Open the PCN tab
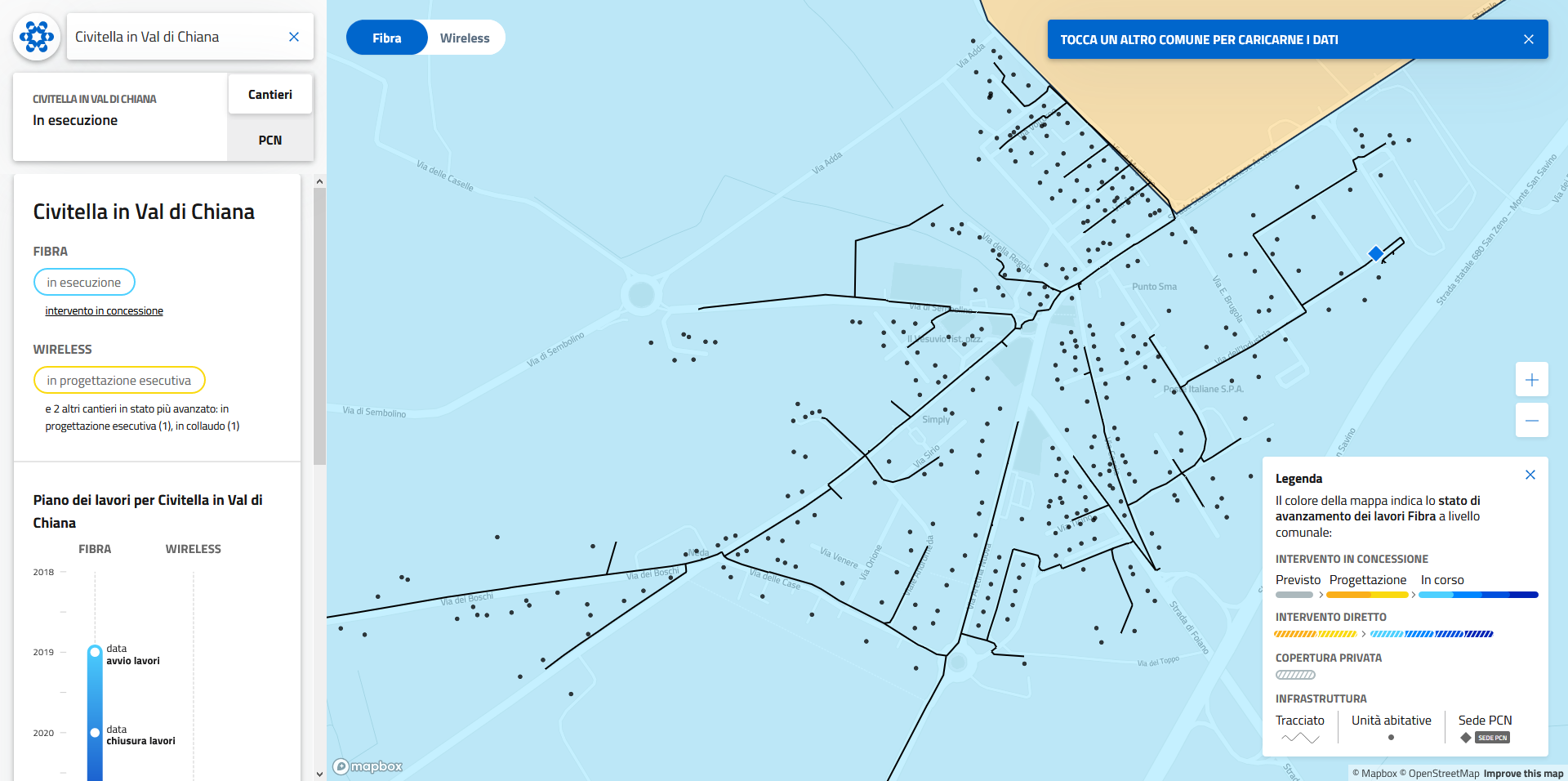The image size is (1568, 781). click(x=270, y=141)
